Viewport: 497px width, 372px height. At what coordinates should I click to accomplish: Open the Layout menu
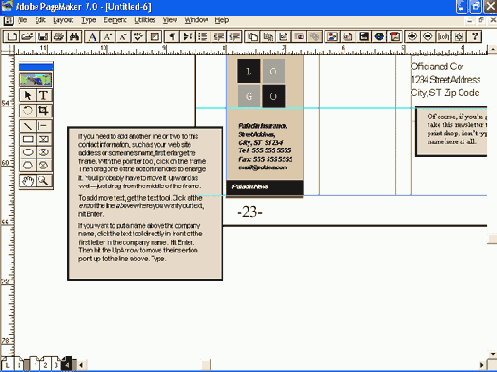click(x=63, y=20)
